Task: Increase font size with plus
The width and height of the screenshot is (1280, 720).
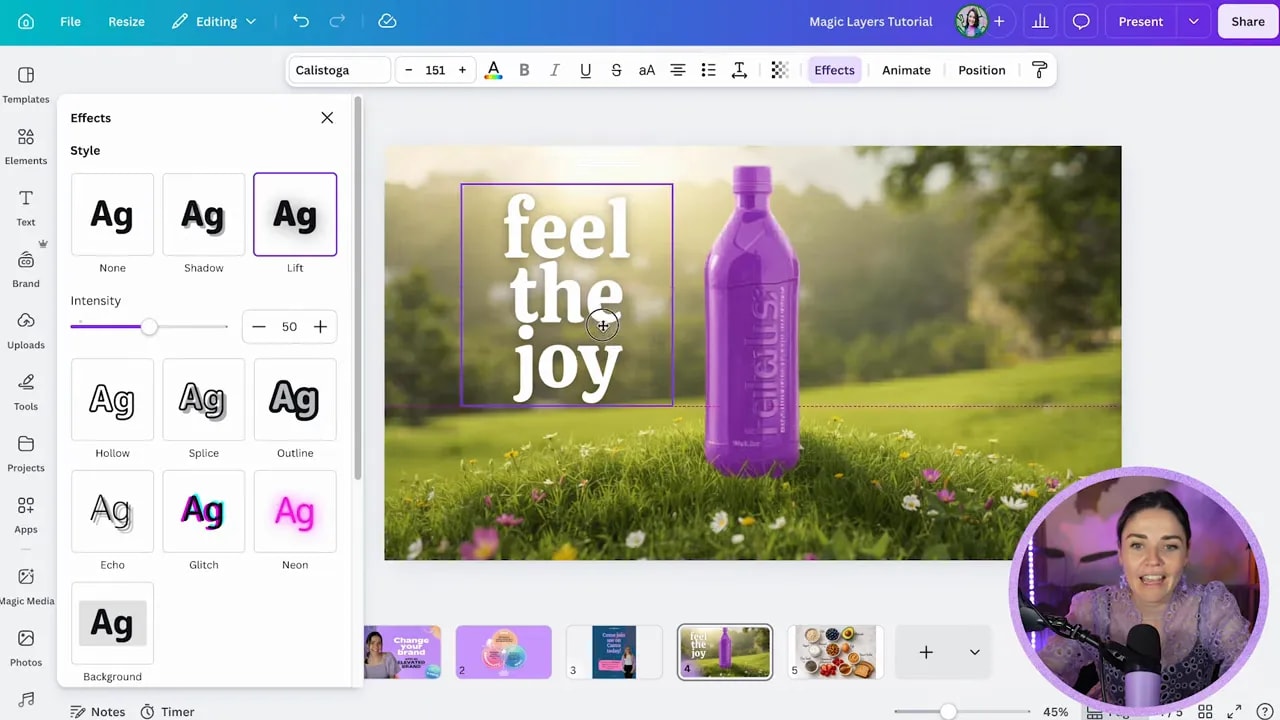Action: (462, 70)
